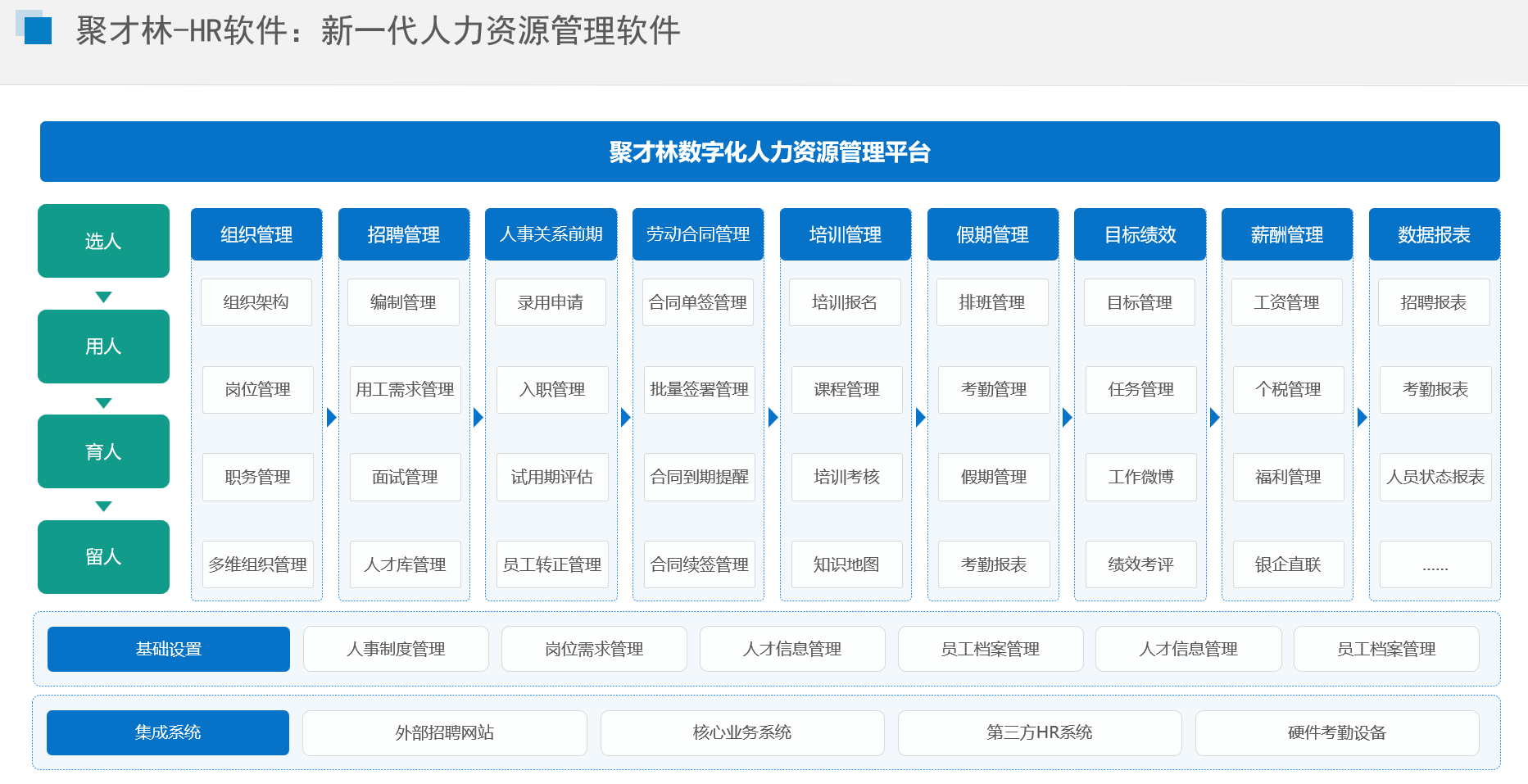Open the 培训管理 module header
Screen dimensions: 1528x784
tap(846, 234)
